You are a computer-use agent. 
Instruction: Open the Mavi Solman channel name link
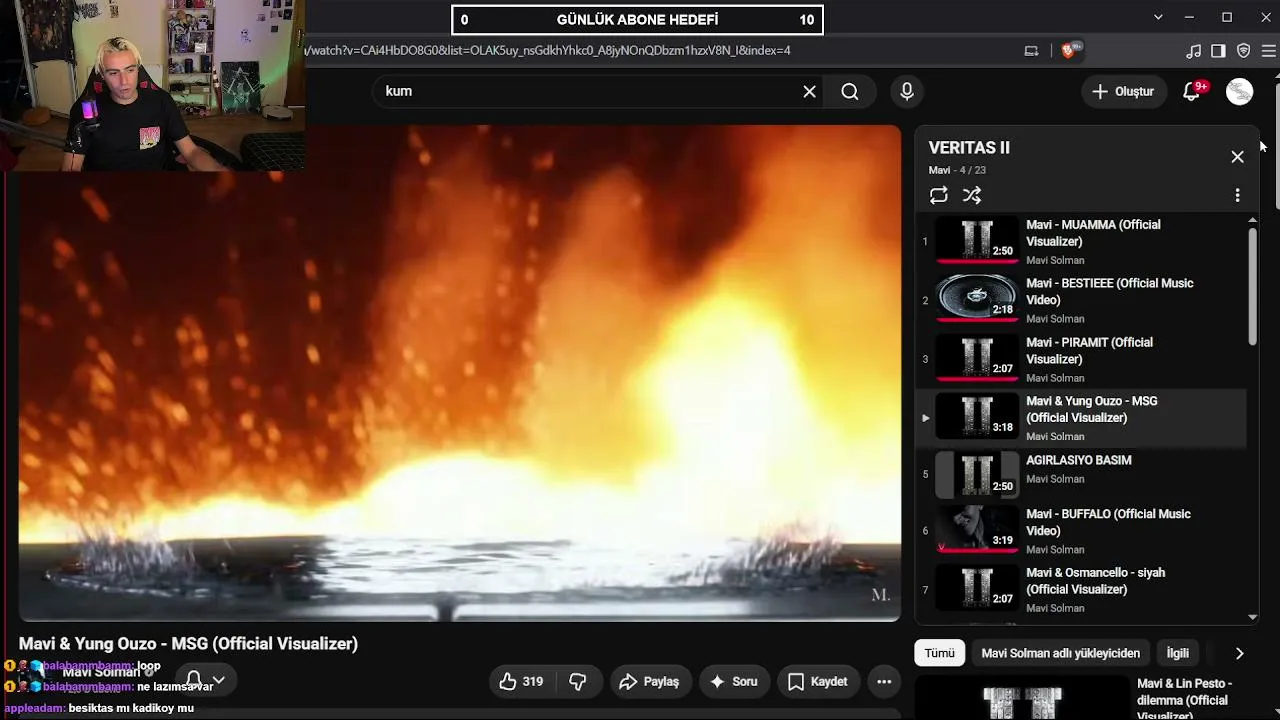click(101, 672)
